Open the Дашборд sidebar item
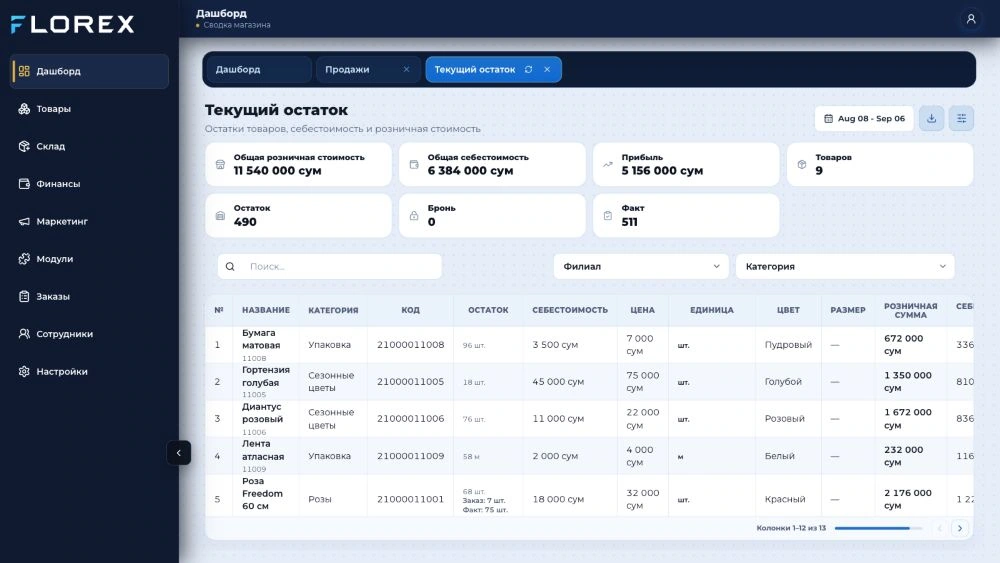The height and width of the screenshot is (563, 1000). tap(89, 71)
